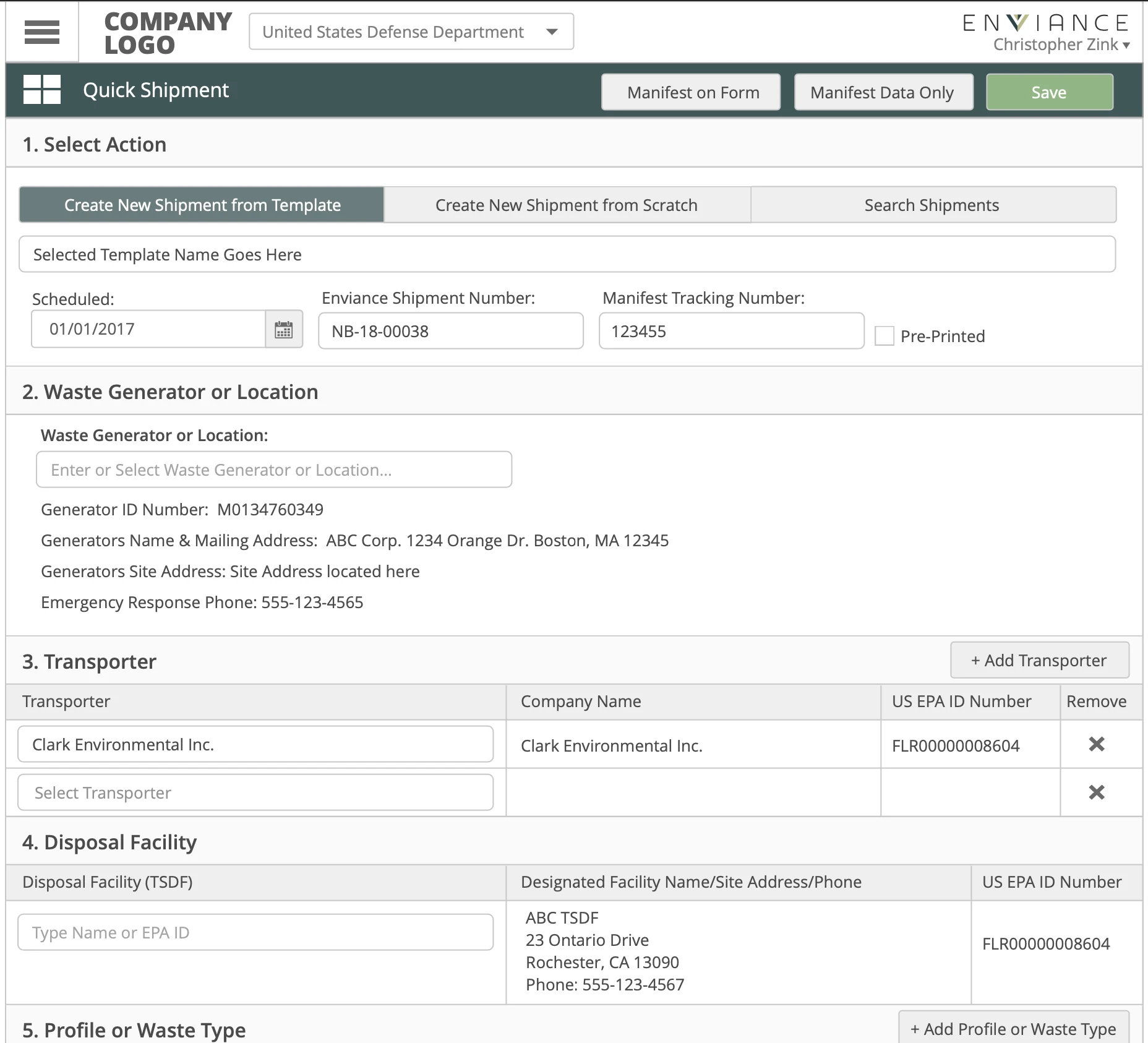Click Add Profile or Waste Type button
Viewport: 1148px width, 1043px height.
point(1014,1028)
